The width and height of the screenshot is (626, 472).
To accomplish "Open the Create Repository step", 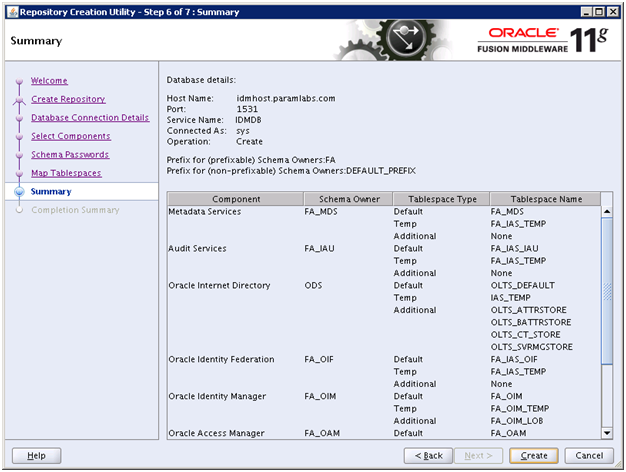I will click(68, 99).
